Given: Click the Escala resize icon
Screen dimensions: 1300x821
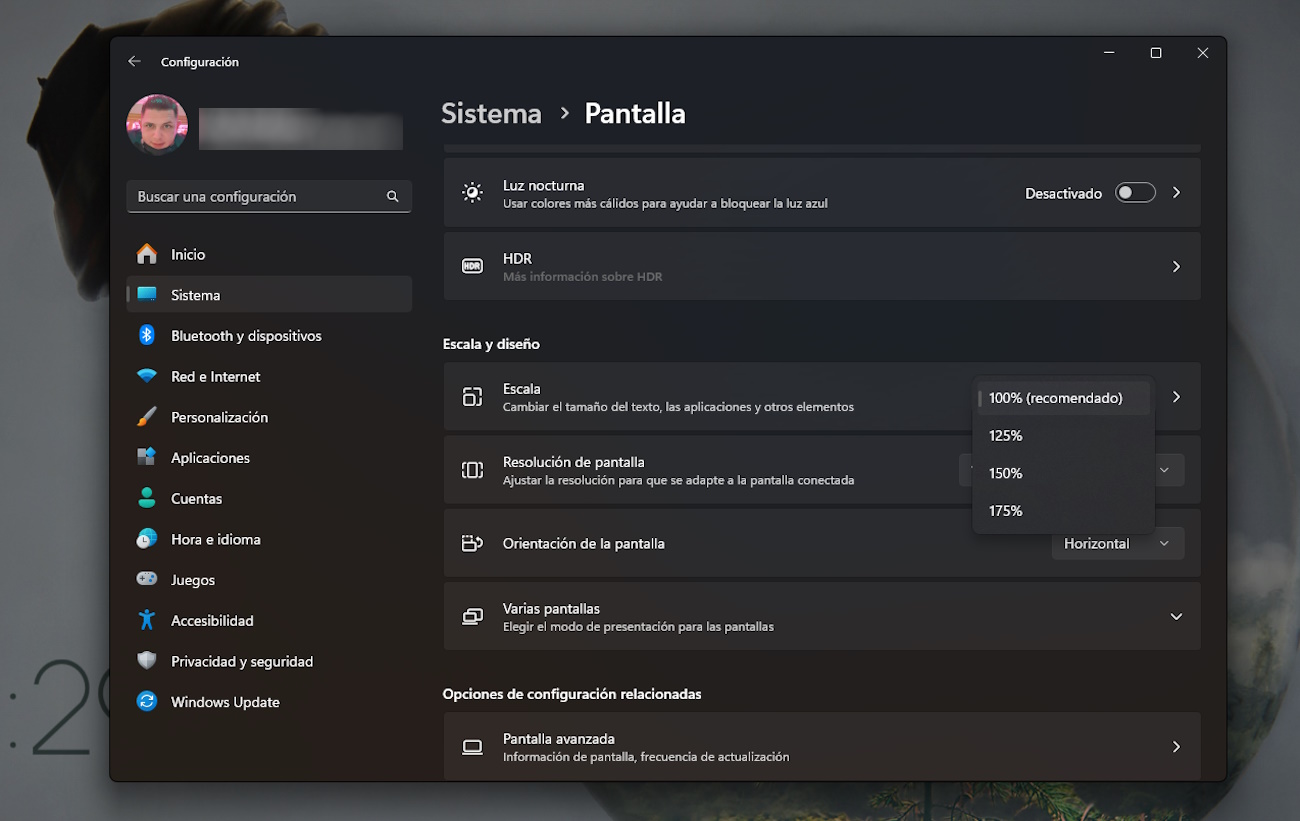Looking at the screenshot, I should 472,397.
